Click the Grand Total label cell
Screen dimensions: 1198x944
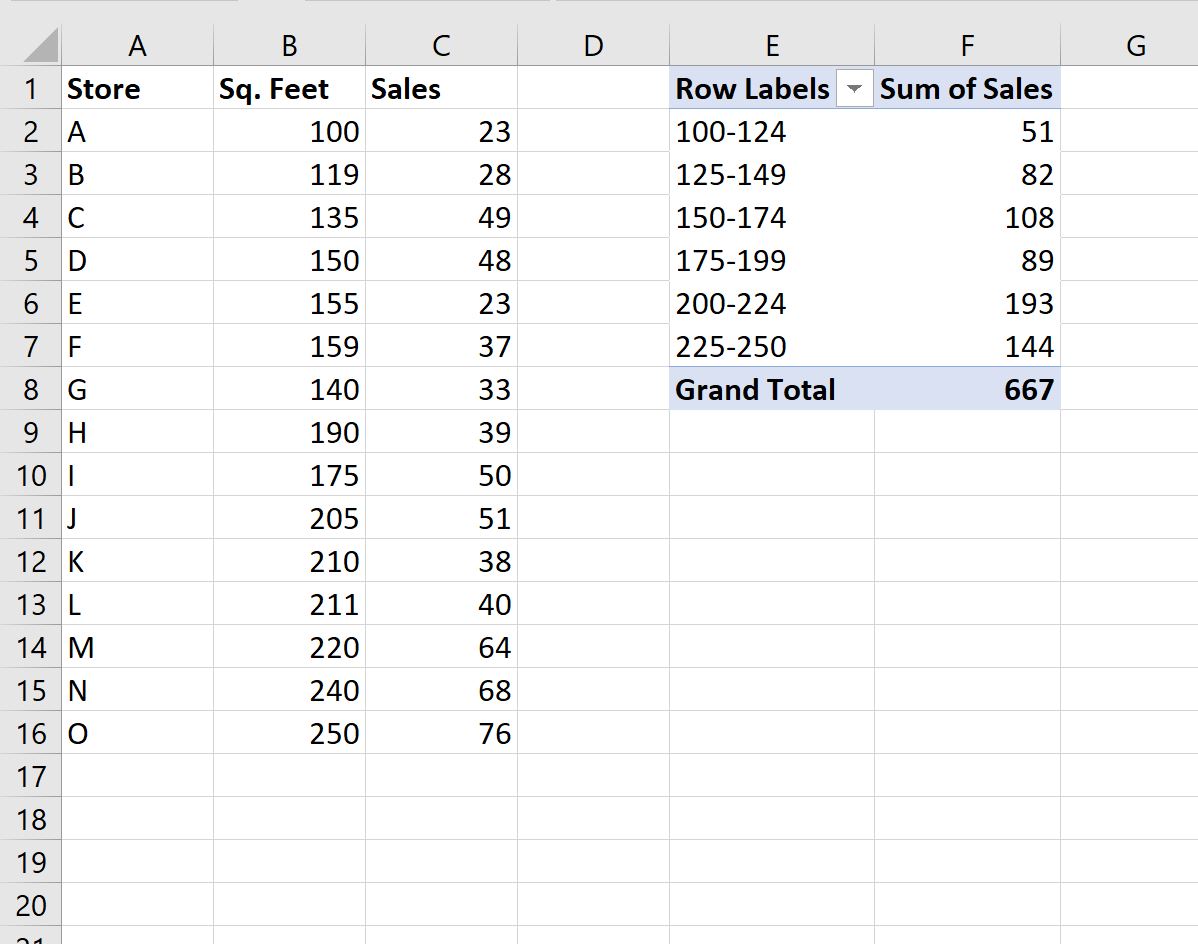(x=771, y=389)
